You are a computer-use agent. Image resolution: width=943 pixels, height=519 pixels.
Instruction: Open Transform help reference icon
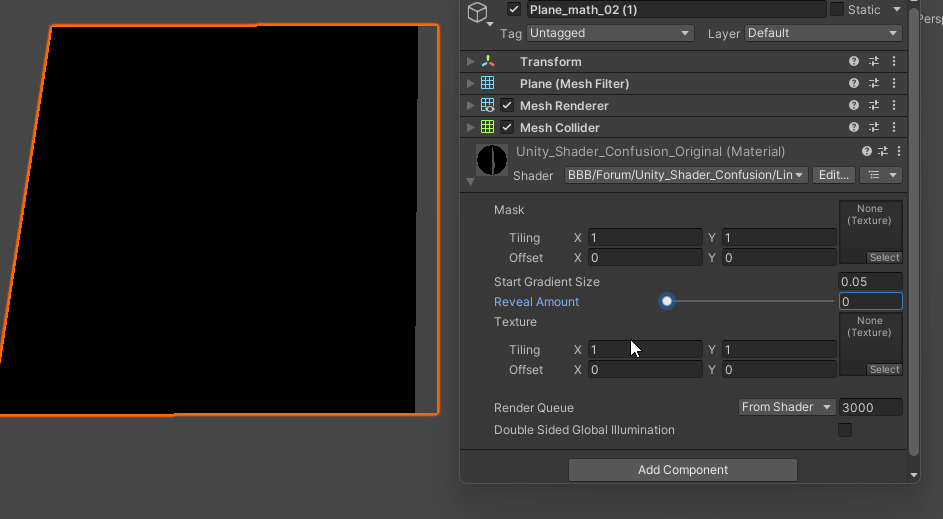[x=853, y=61]
